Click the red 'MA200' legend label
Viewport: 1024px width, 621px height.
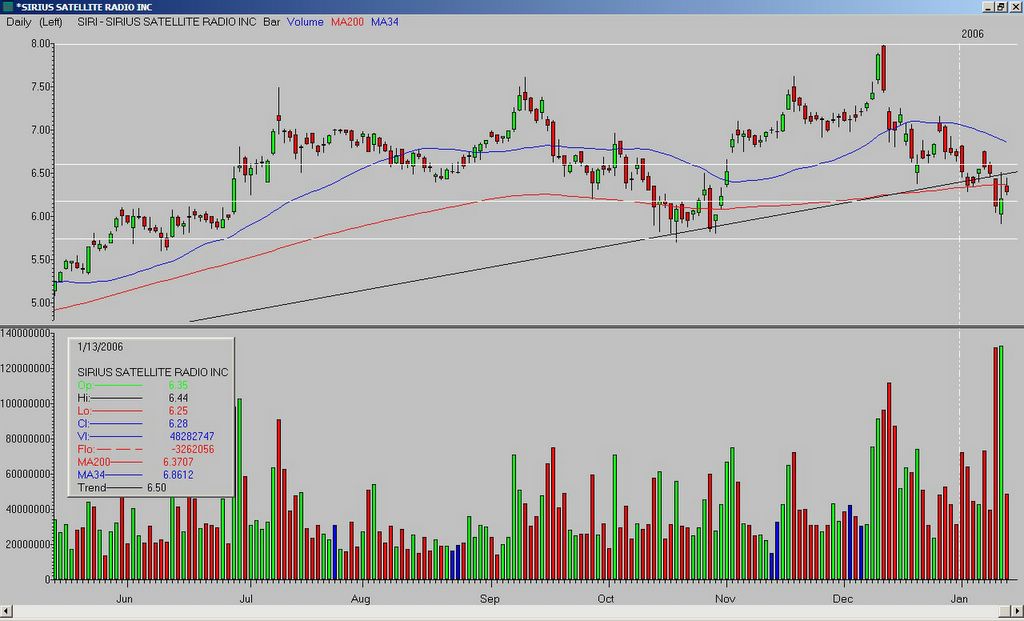point(347,22)
